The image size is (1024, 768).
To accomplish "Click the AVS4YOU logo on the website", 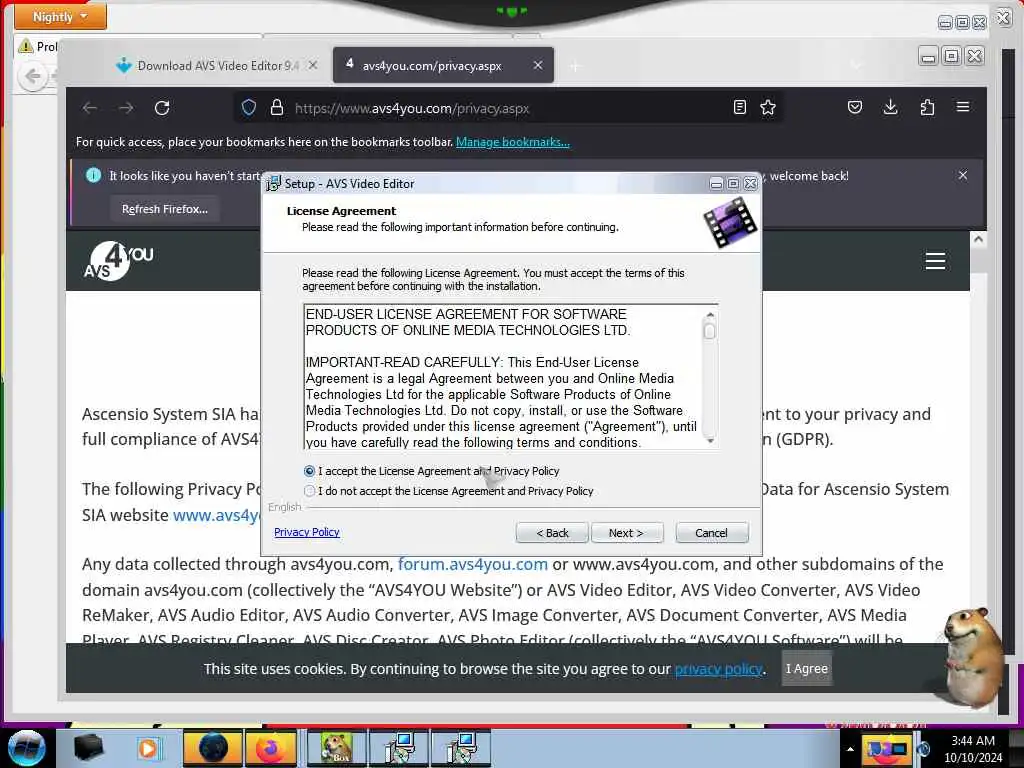I will coord(118,261).
